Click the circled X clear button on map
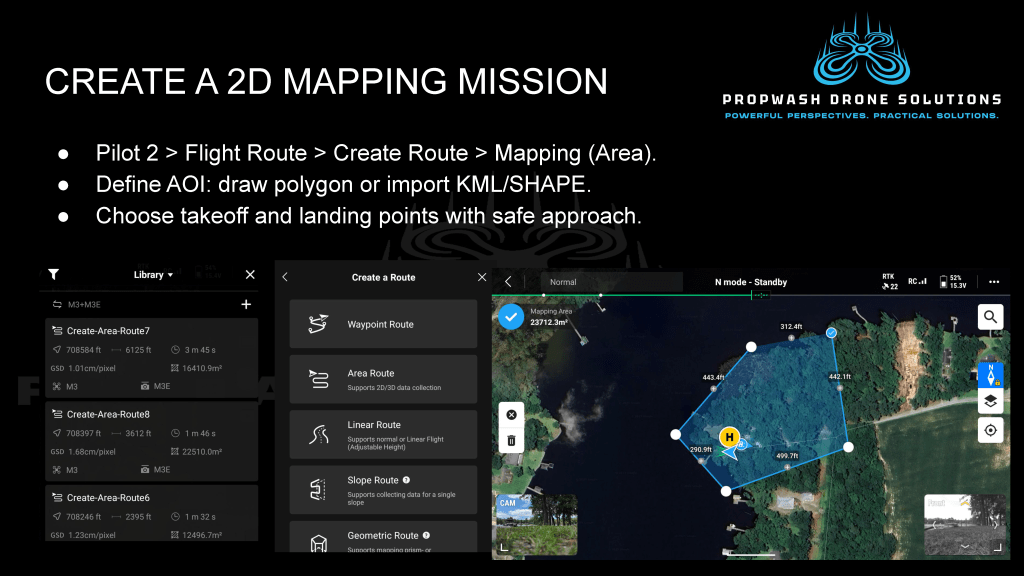Image resolution: width=1024 pixels, height=576 pixels. 511,414
